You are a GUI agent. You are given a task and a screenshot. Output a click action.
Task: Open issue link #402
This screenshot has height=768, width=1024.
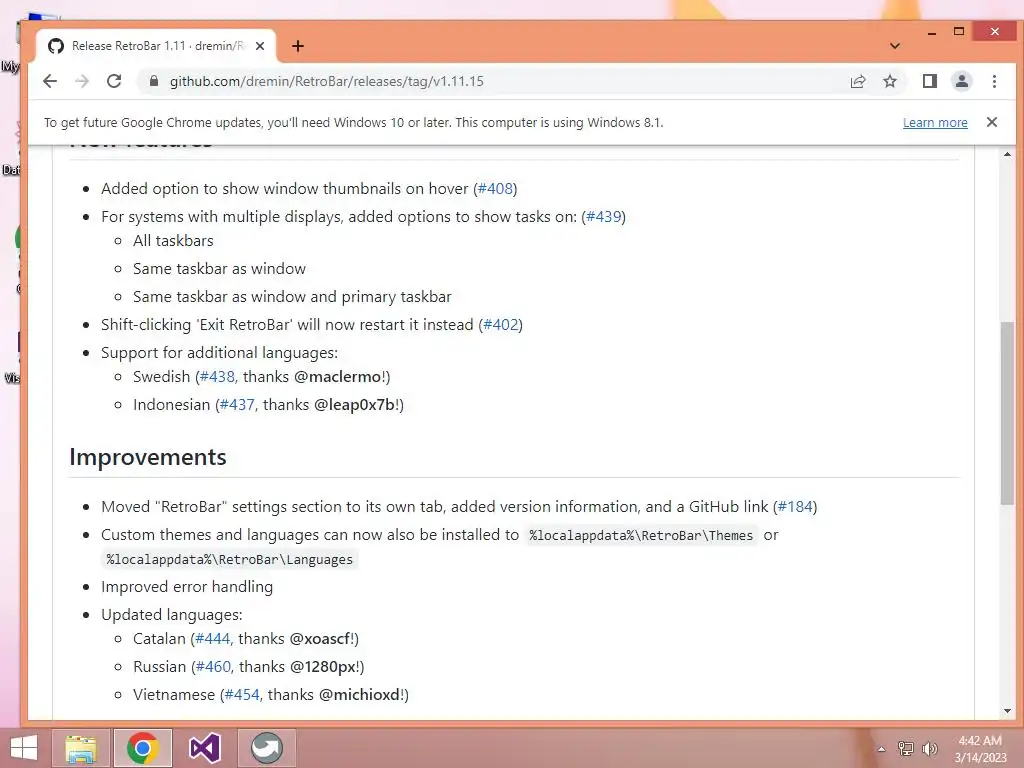pyautogui.click(x=500, y=325)
